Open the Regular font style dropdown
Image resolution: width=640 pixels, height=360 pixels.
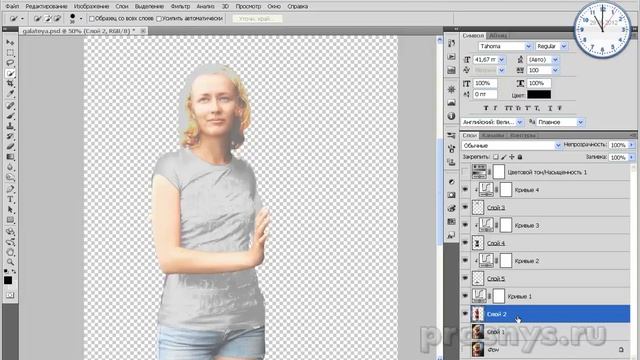[564, 47]
